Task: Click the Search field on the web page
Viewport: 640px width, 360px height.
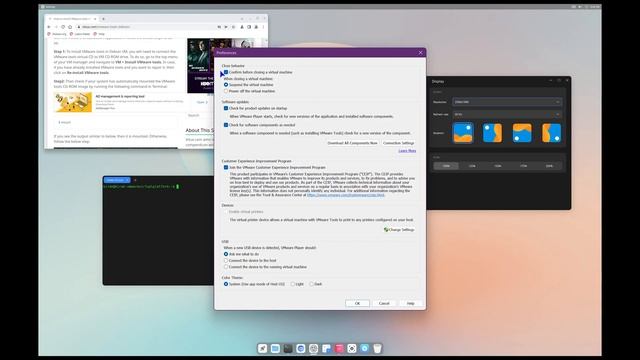Action: (199, 116)
